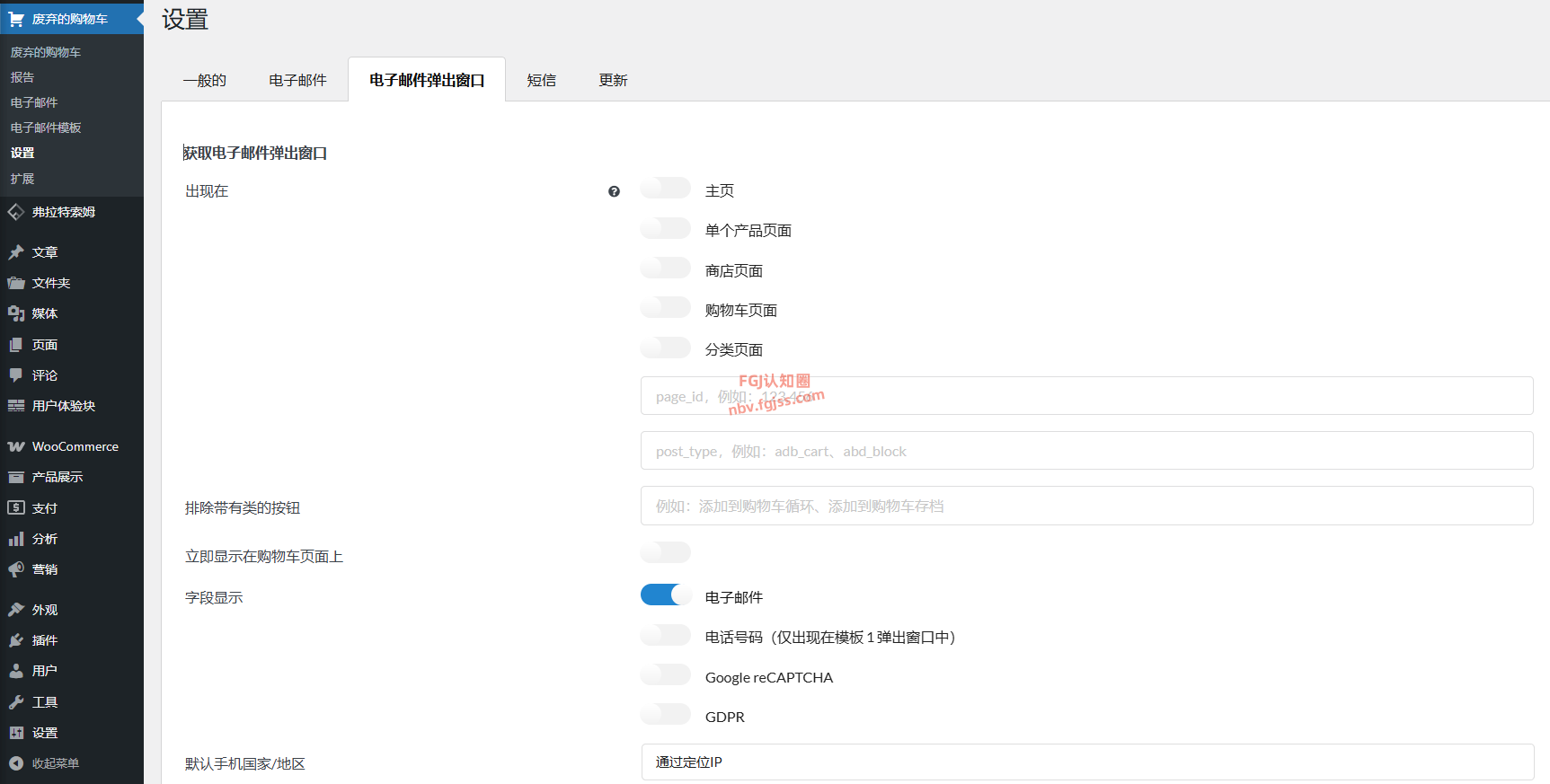Click the 弗拉特索姆 diamond icon
Image resolution: width=1550 pixels, height=784 pixels.
point(16,212)
